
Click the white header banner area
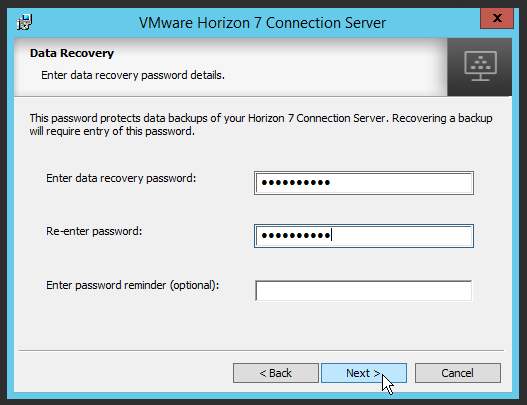tap(231, 67)
